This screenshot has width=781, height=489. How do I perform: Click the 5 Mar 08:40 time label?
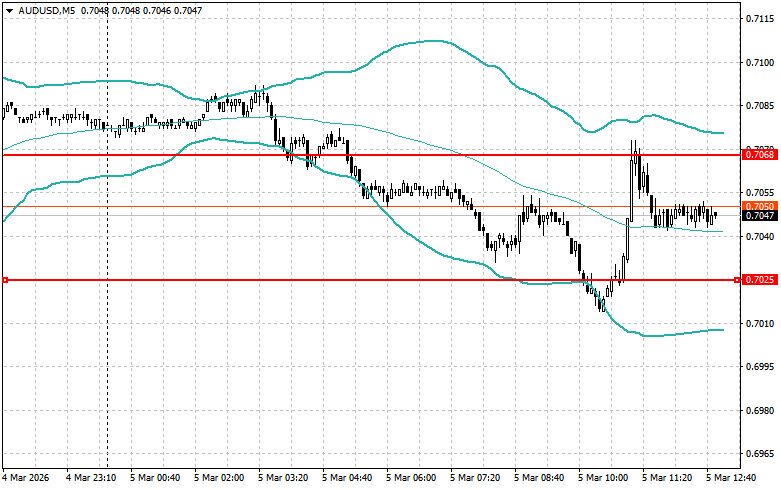point(539,478)
